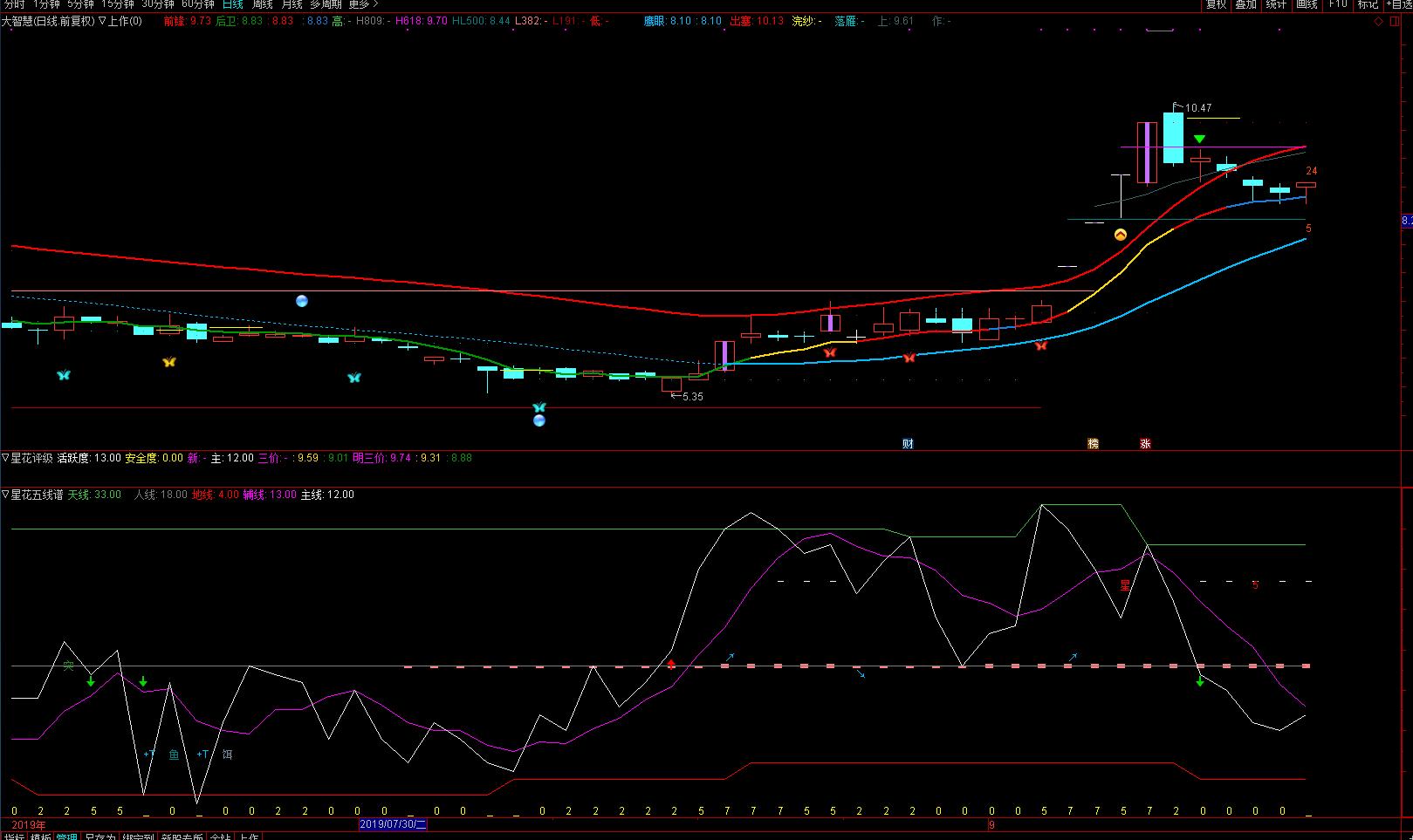This screenshot has width=1413, height=840.
Task: Click the 突 label in 五线谱 panel
Action: (x=68, y=666)
